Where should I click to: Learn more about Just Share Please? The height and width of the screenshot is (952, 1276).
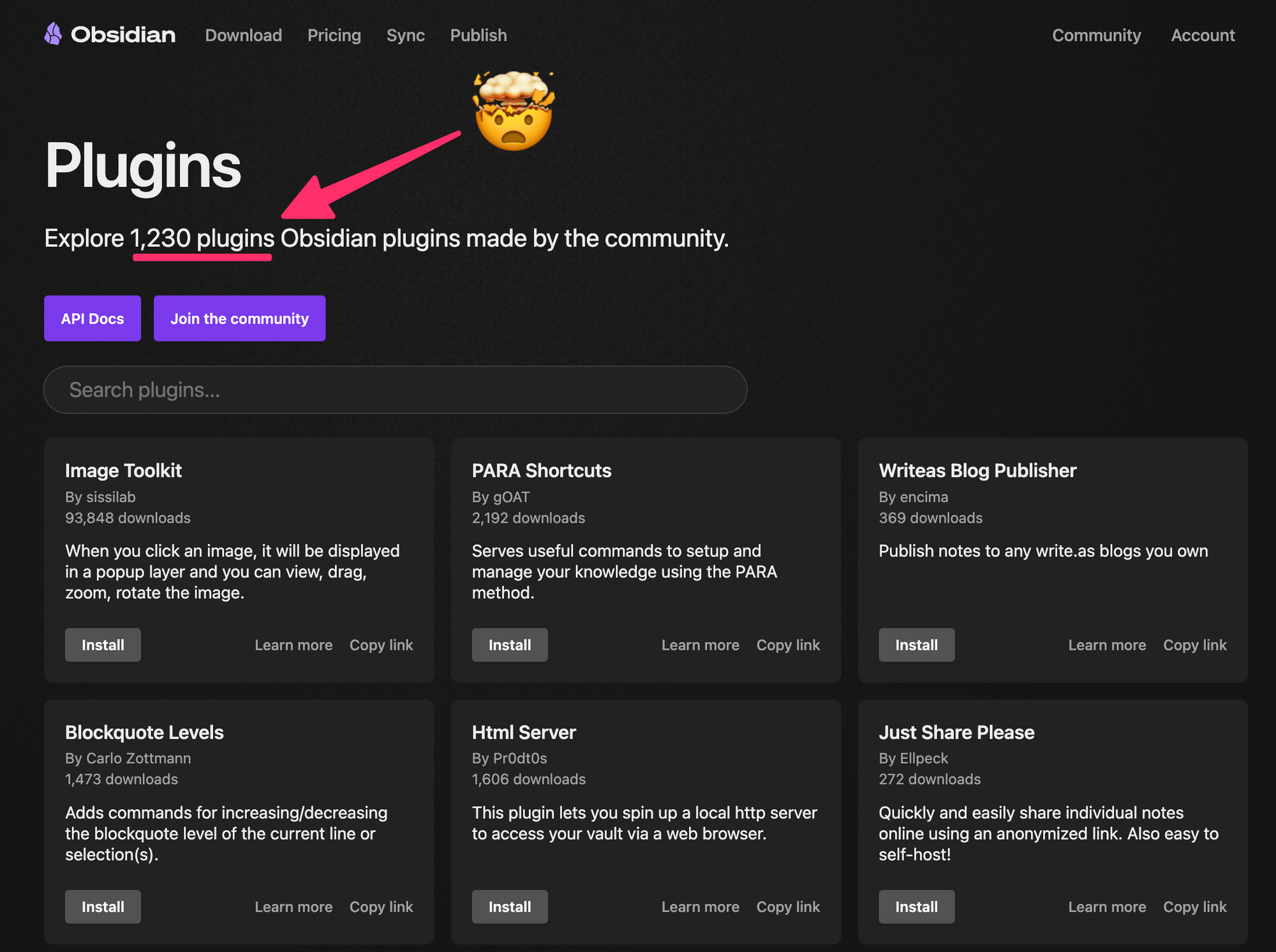point(1106,907)
